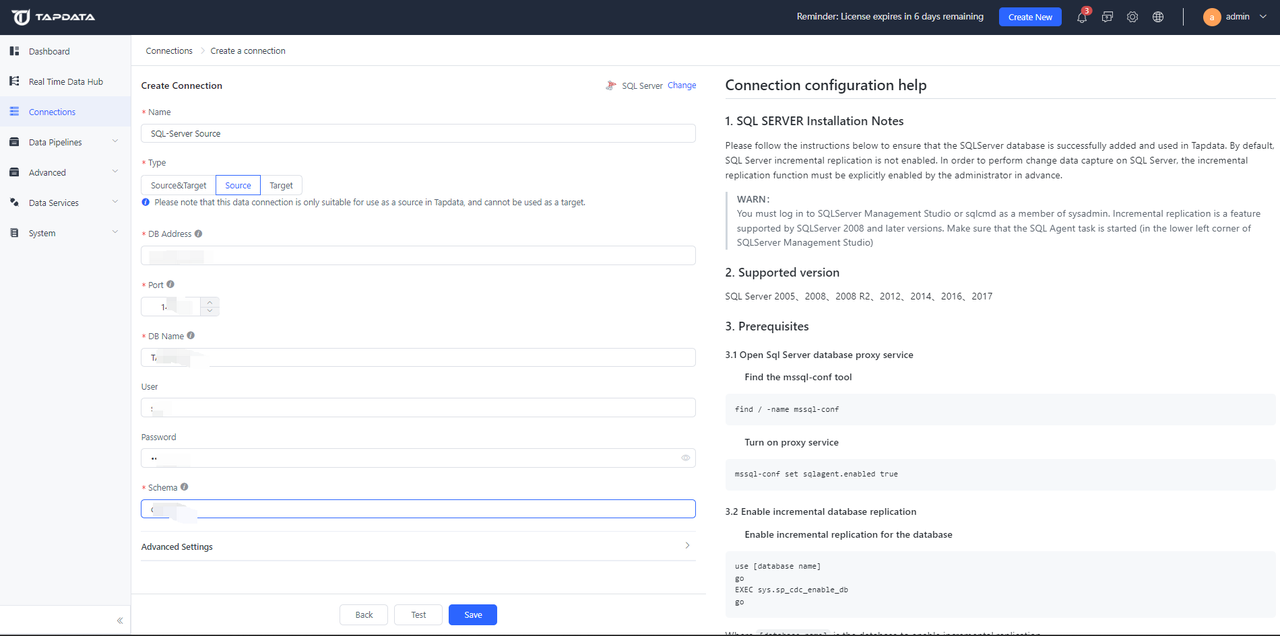Click into the User field
This screenshot has width=1280, height=636.
[x=418, y=407]
